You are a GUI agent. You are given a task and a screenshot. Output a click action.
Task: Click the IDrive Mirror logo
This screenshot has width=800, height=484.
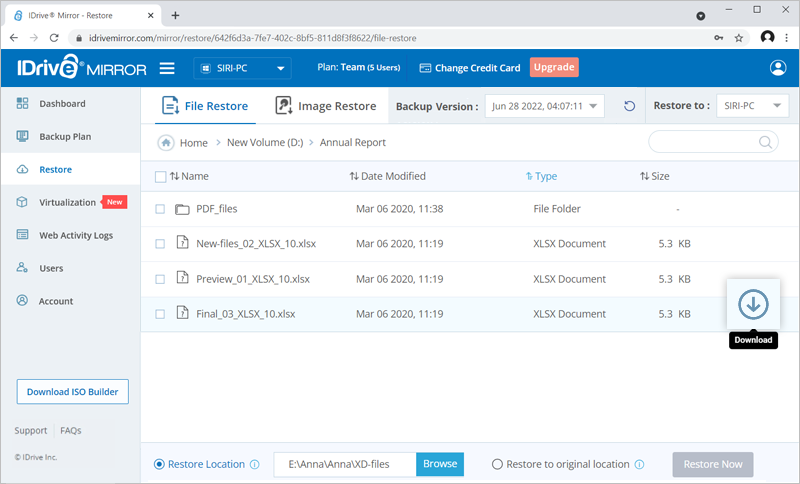(82, 67)
